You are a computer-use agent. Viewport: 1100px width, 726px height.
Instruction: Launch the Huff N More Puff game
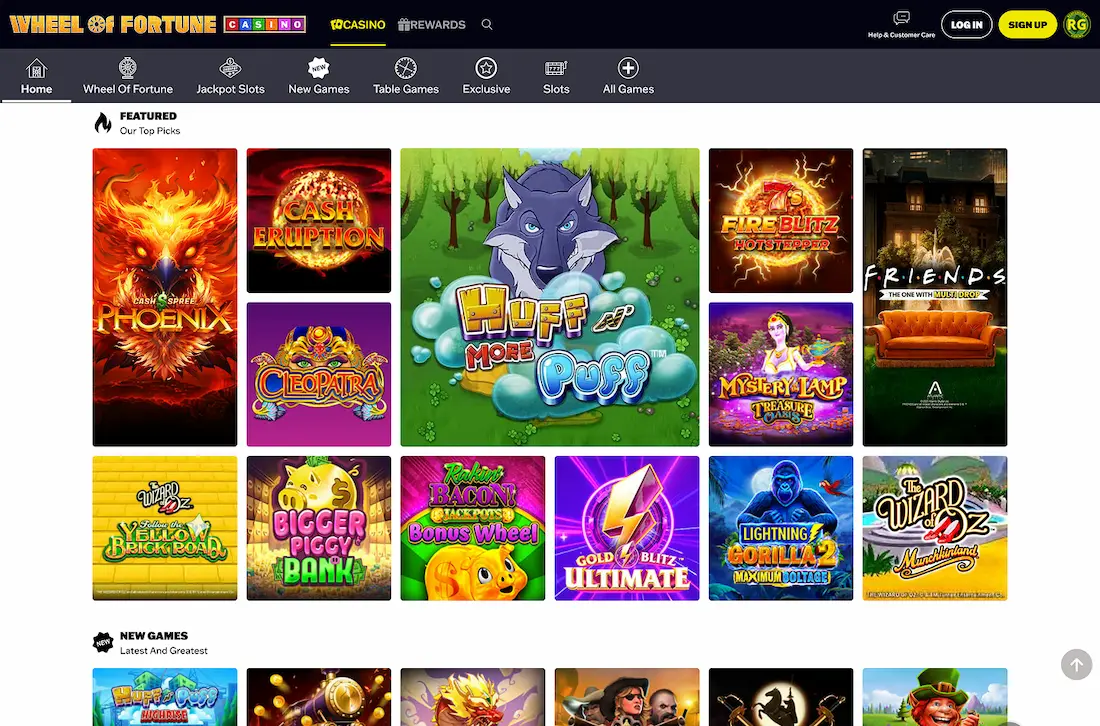click(549, 296)
